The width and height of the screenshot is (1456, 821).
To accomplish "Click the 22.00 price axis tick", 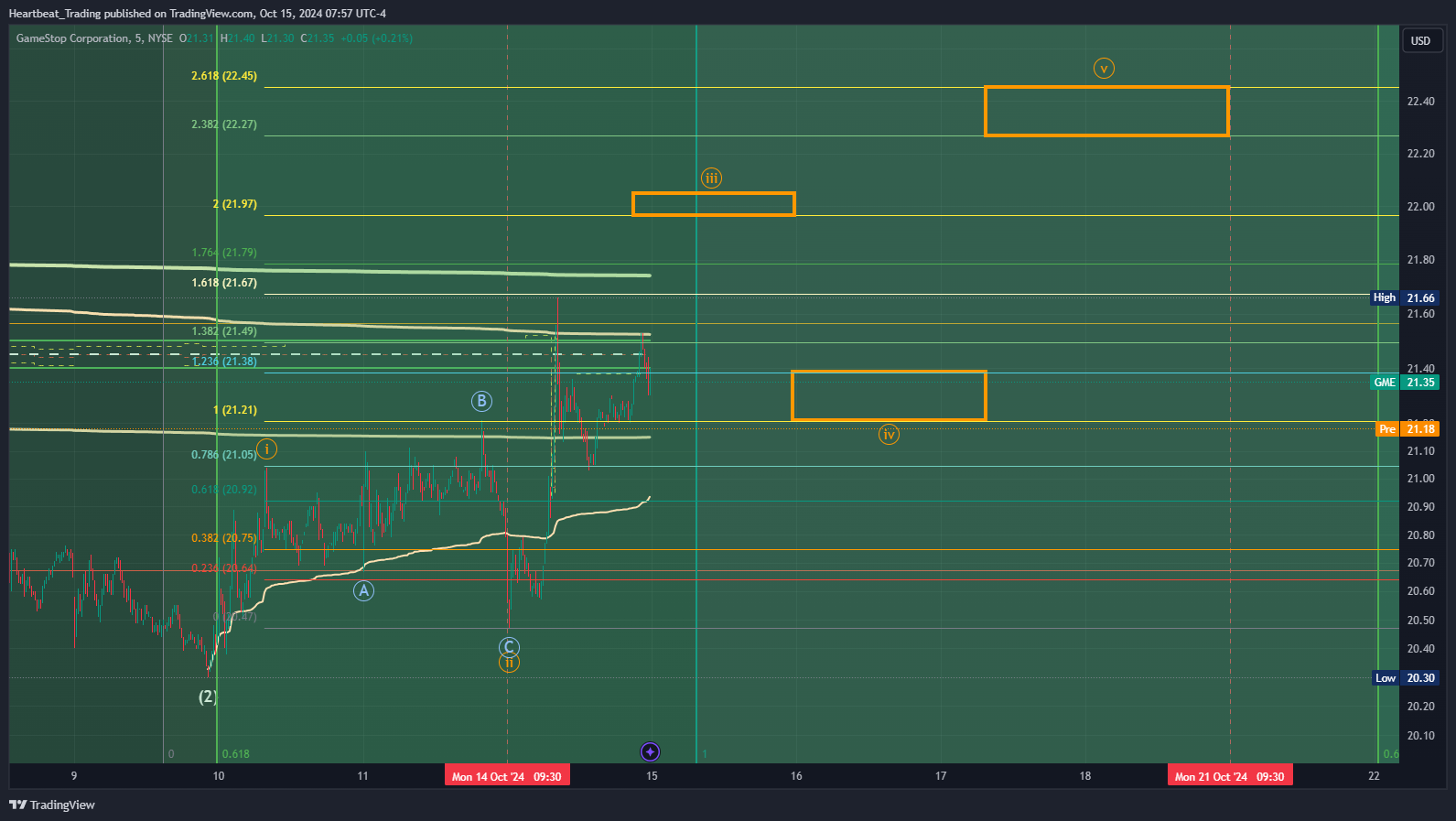I will coord(1421,207).
